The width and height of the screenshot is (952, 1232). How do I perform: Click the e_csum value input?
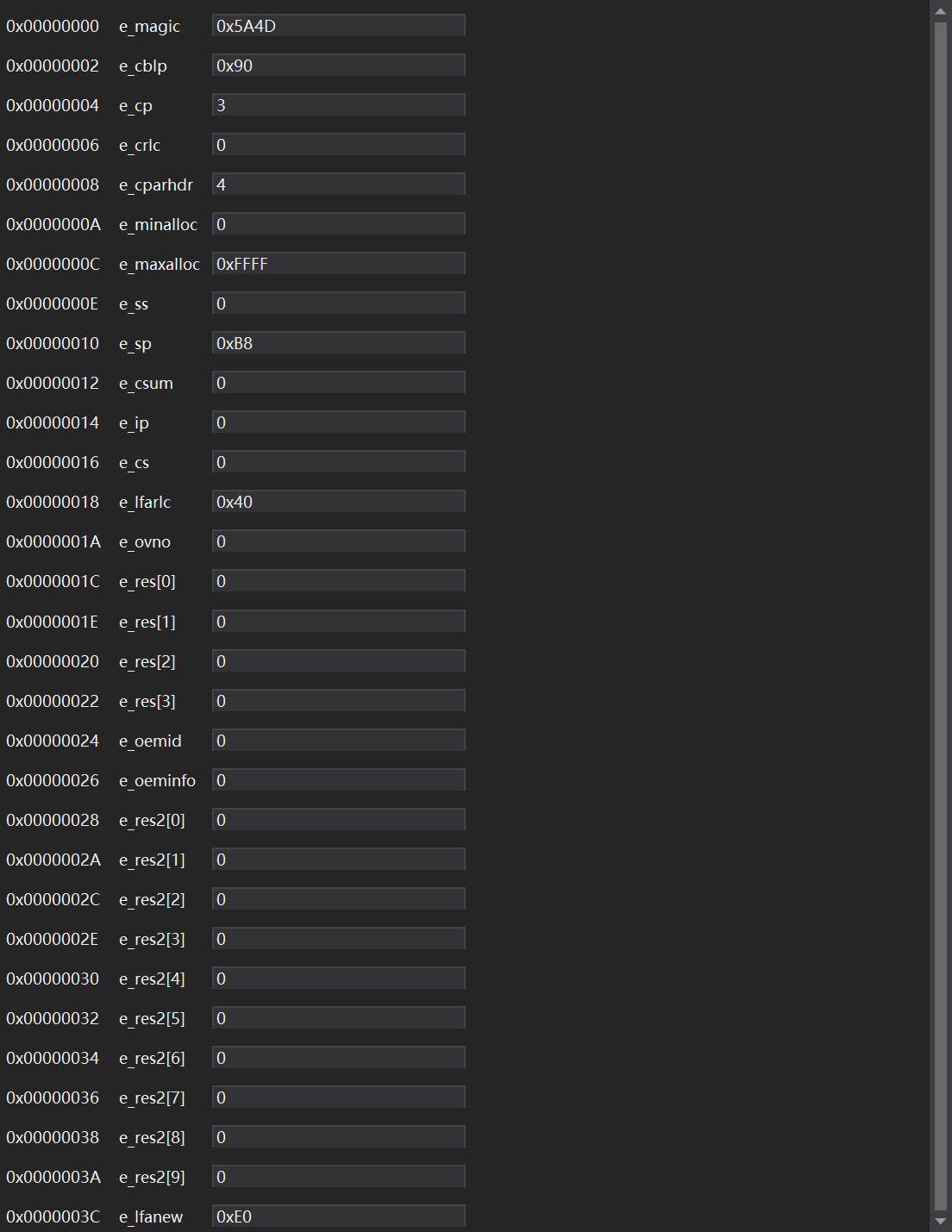click(x=338, y=383)
